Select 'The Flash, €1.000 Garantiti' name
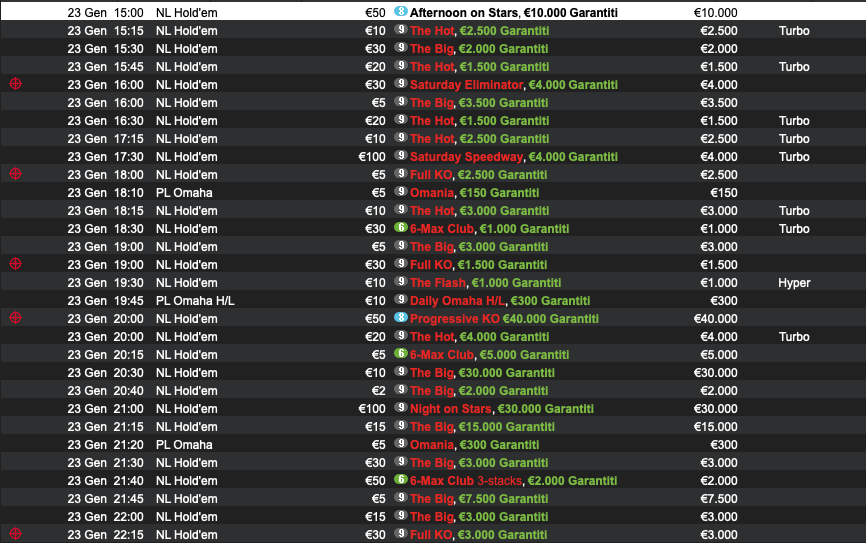This screenshot has height=543, width=866. point(485,283)
